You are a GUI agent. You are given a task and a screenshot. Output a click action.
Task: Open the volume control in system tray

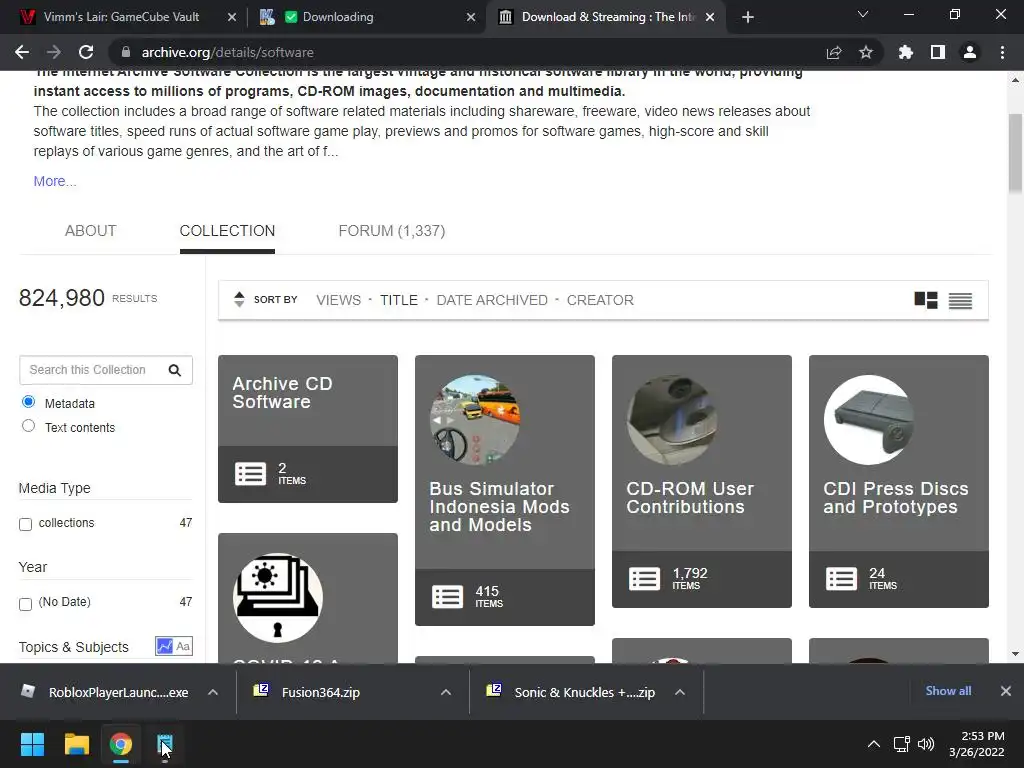click(926, 744)
